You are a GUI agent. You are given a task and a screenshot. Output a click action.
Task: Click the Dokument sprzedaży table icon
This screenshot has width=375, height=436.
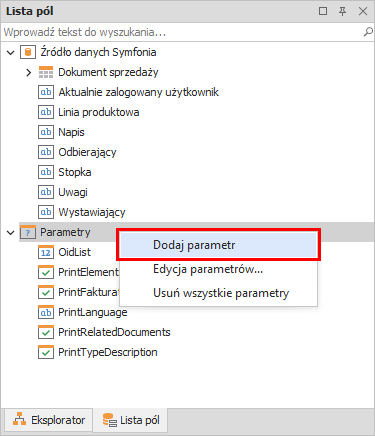click(x=46, y=72)
